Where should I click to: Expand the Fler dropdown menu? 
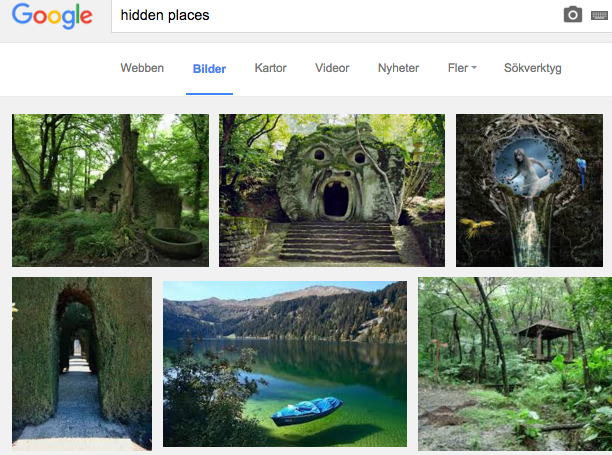[x=461, y=68]
